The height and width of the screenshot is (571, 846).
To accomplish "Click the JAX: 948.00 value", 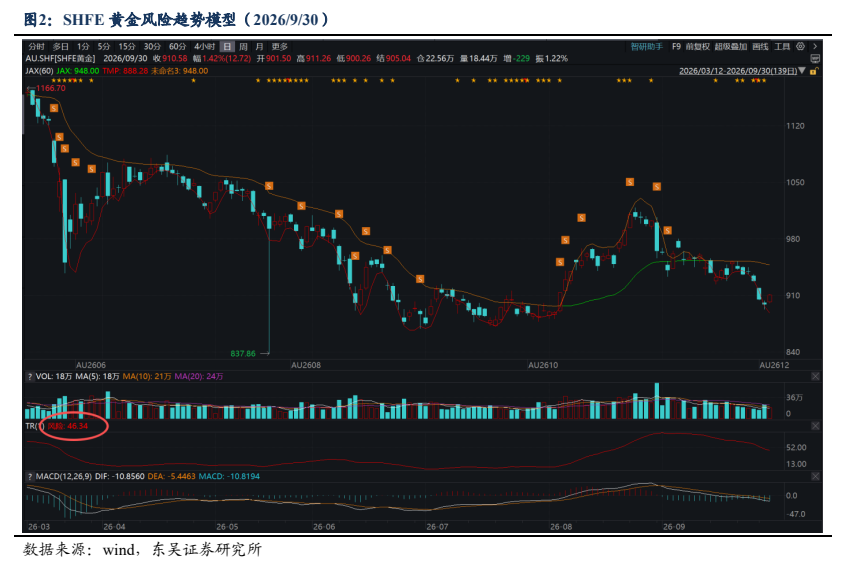I will 78,71.
